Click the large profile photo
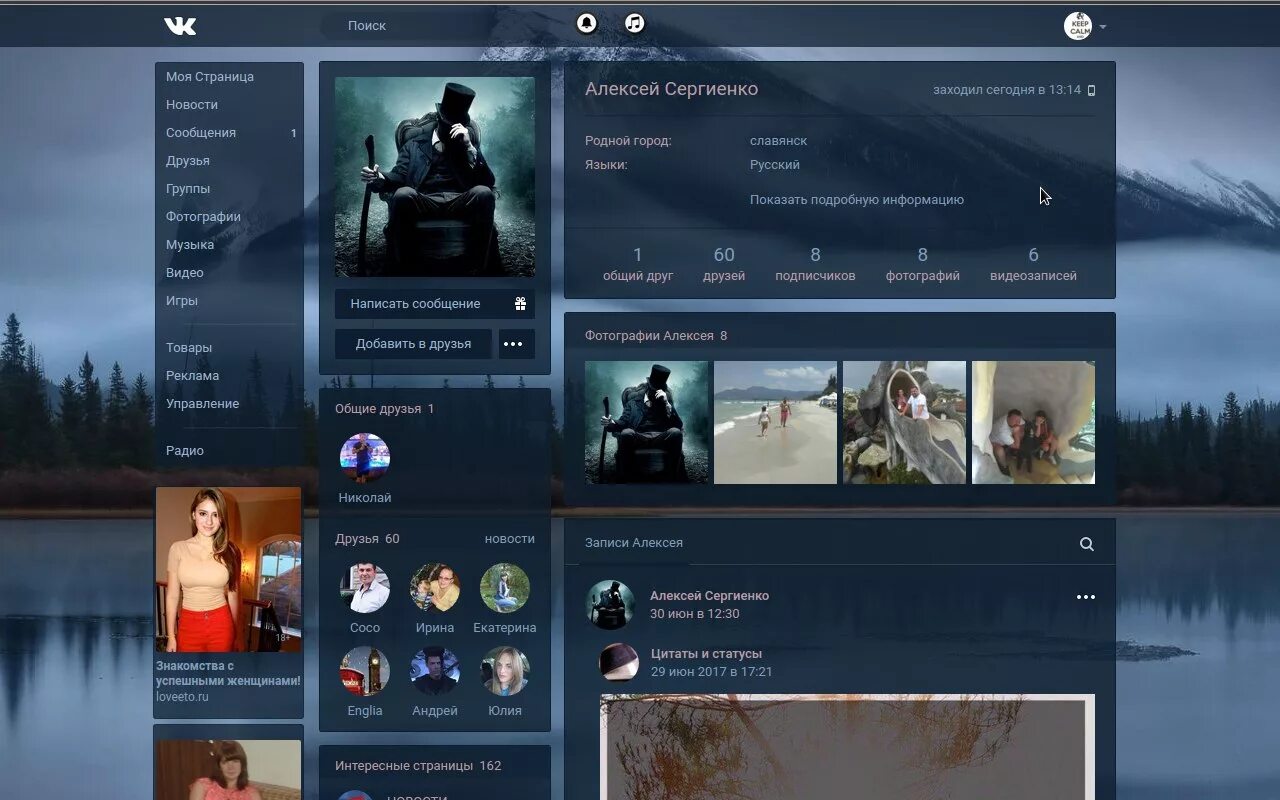This screenshot has width=1280, height=800. click(435, 177)
